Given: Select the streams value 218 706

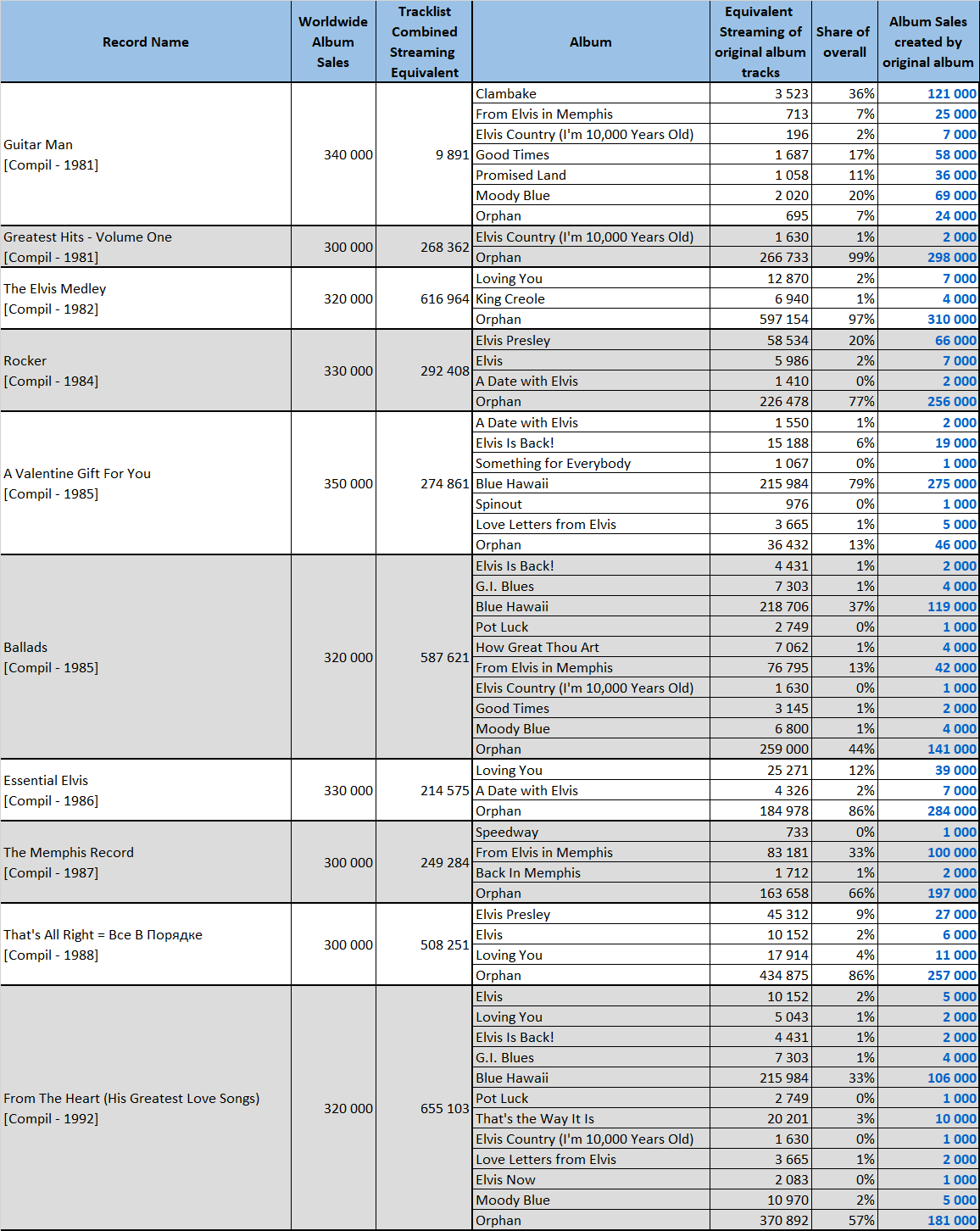Looking at the screenshot, I should pos(760,606).
